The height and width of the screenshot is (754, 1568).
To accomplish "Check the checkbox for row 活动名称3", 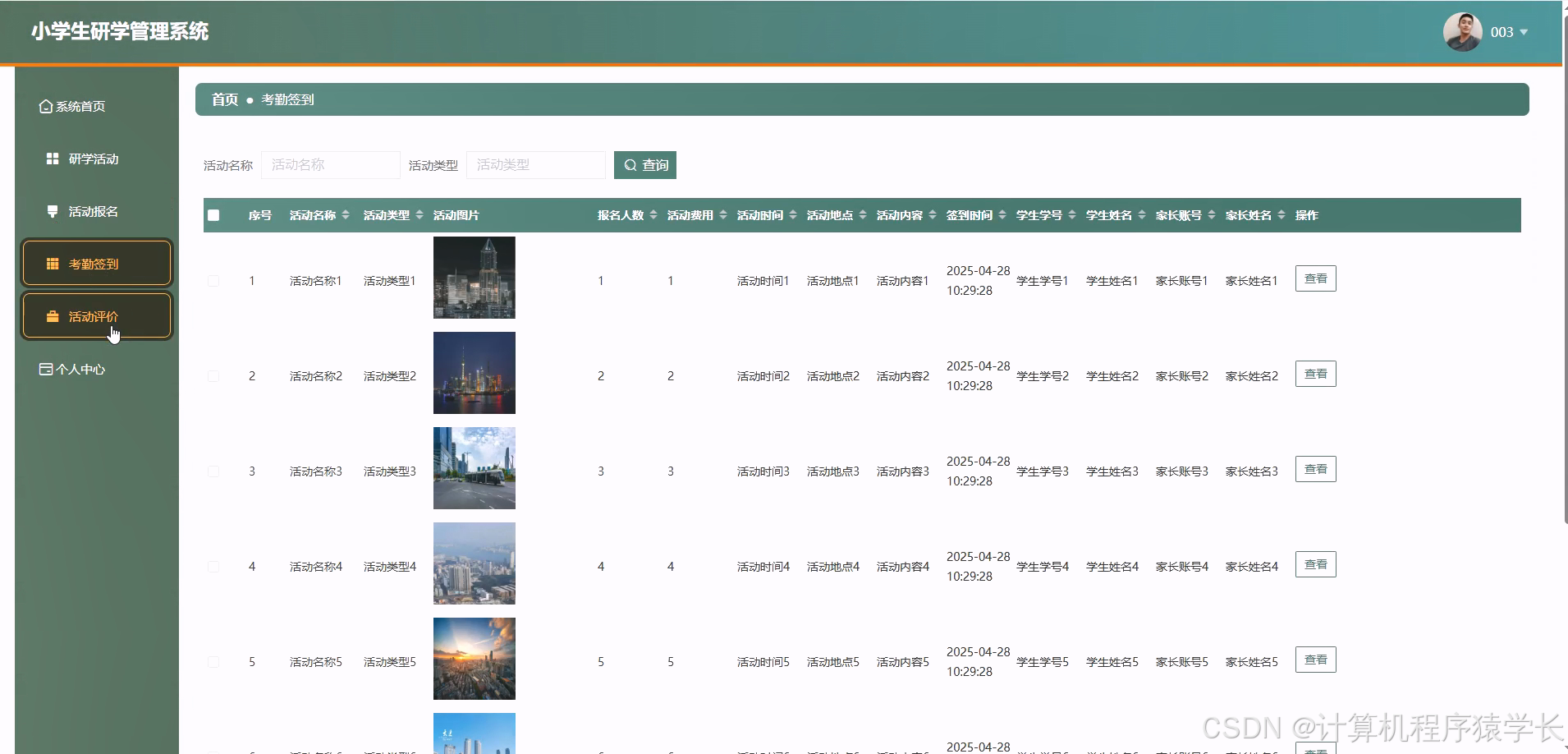I will [213, 471].
